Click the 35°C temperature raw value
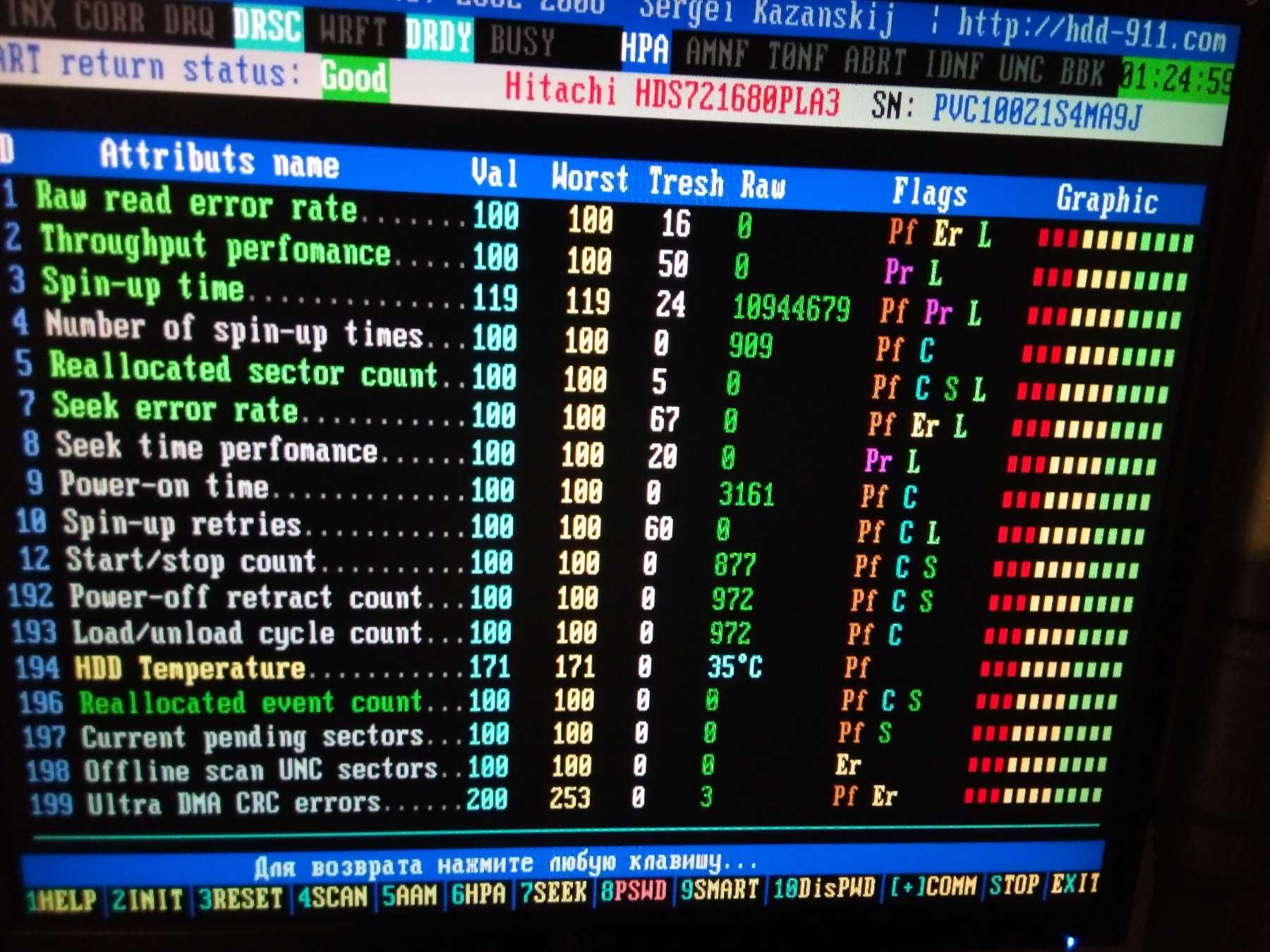1270x952 pixels. pos(735,666)
